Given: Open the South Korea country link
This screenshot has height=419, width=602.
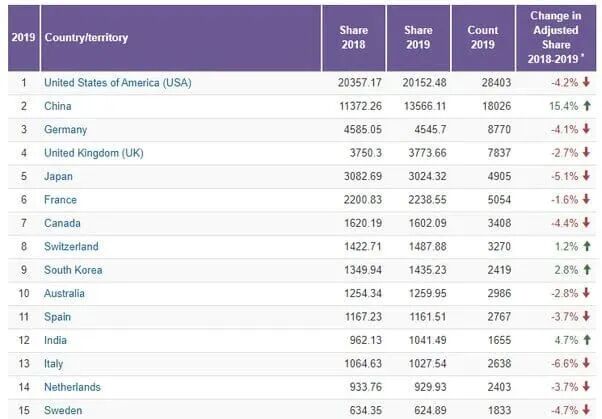Looking at the screenshot, I should [x=73, y=270].
